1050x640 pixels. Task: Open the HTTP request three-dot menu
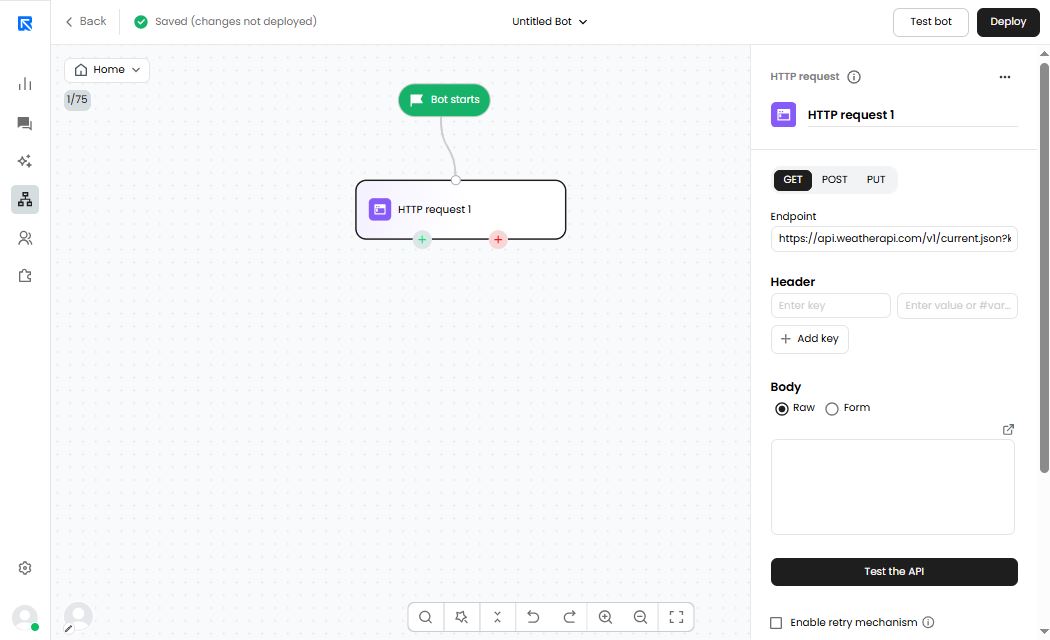pyautogui.click(x=1005, y=77)
